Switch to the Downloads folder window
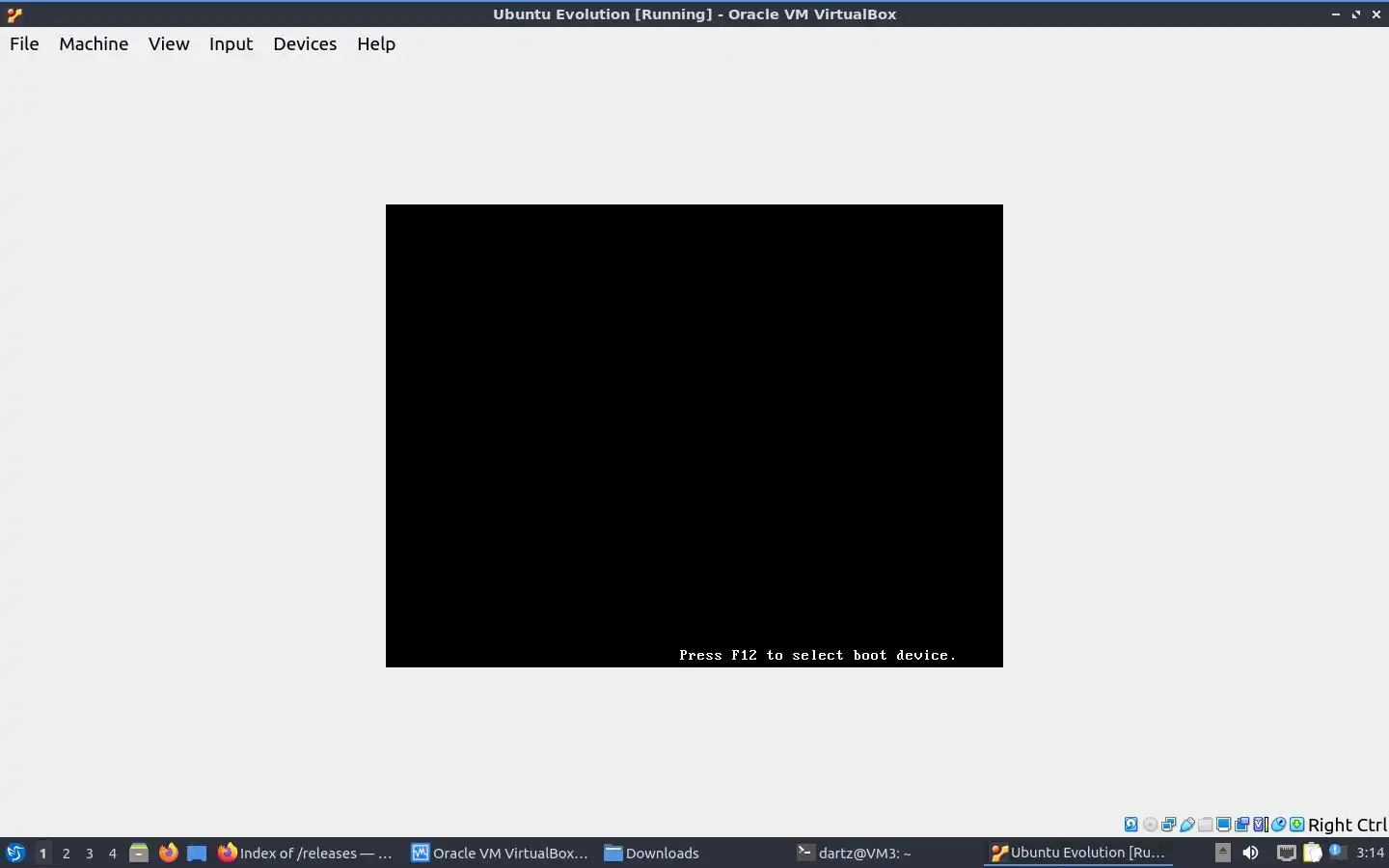 pyautogui.click(x=651, y=853)
